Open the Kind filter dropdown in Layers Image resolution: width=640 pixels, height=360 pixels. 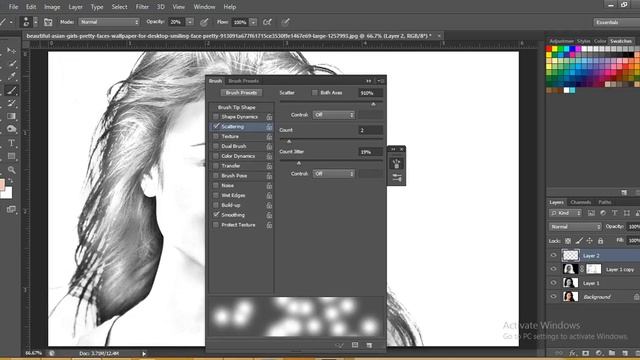(x=565, y=213)
